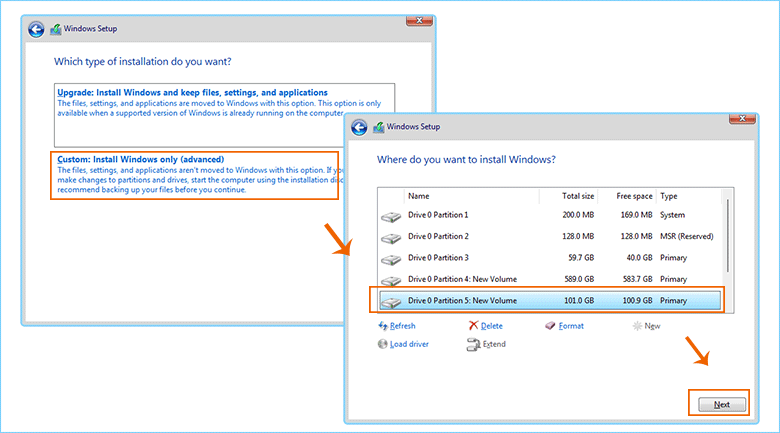Choose Custom: Install Windows only (advanced)
The width and height of the screenshot is (780, 433).
tap(195, 175)
